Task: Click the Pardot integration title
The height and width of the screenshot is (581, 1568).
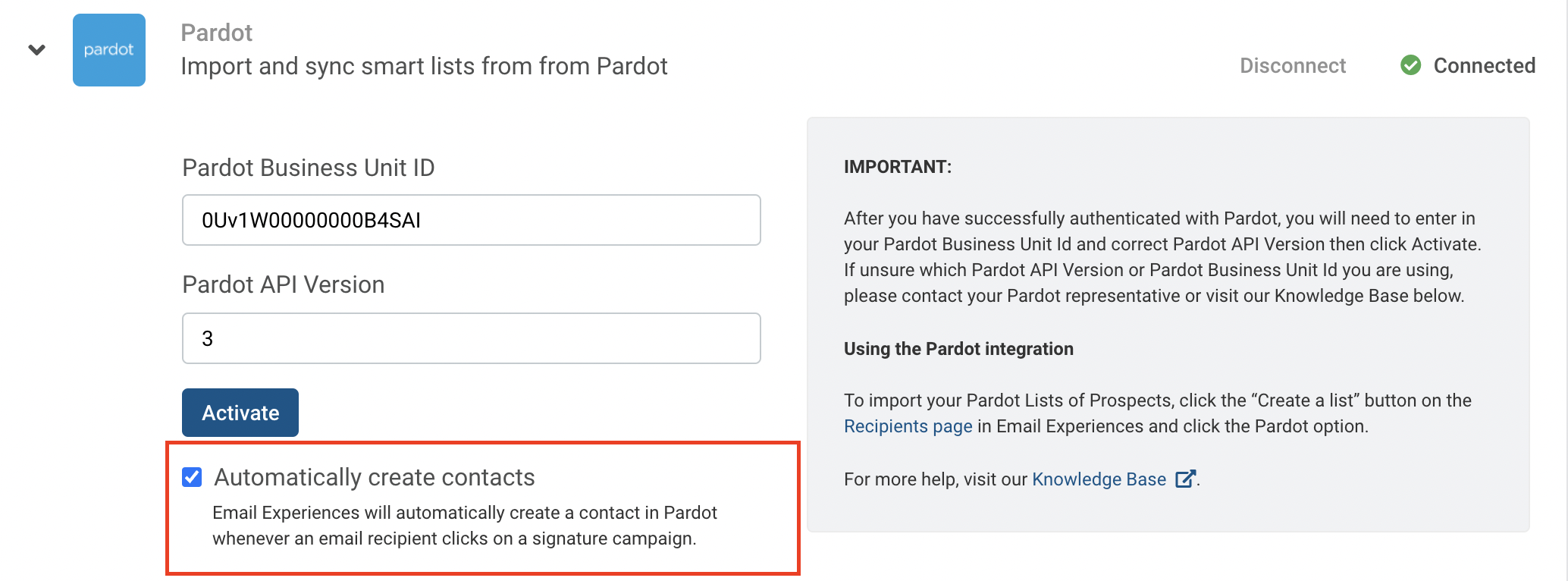Action: pos(216,33)
